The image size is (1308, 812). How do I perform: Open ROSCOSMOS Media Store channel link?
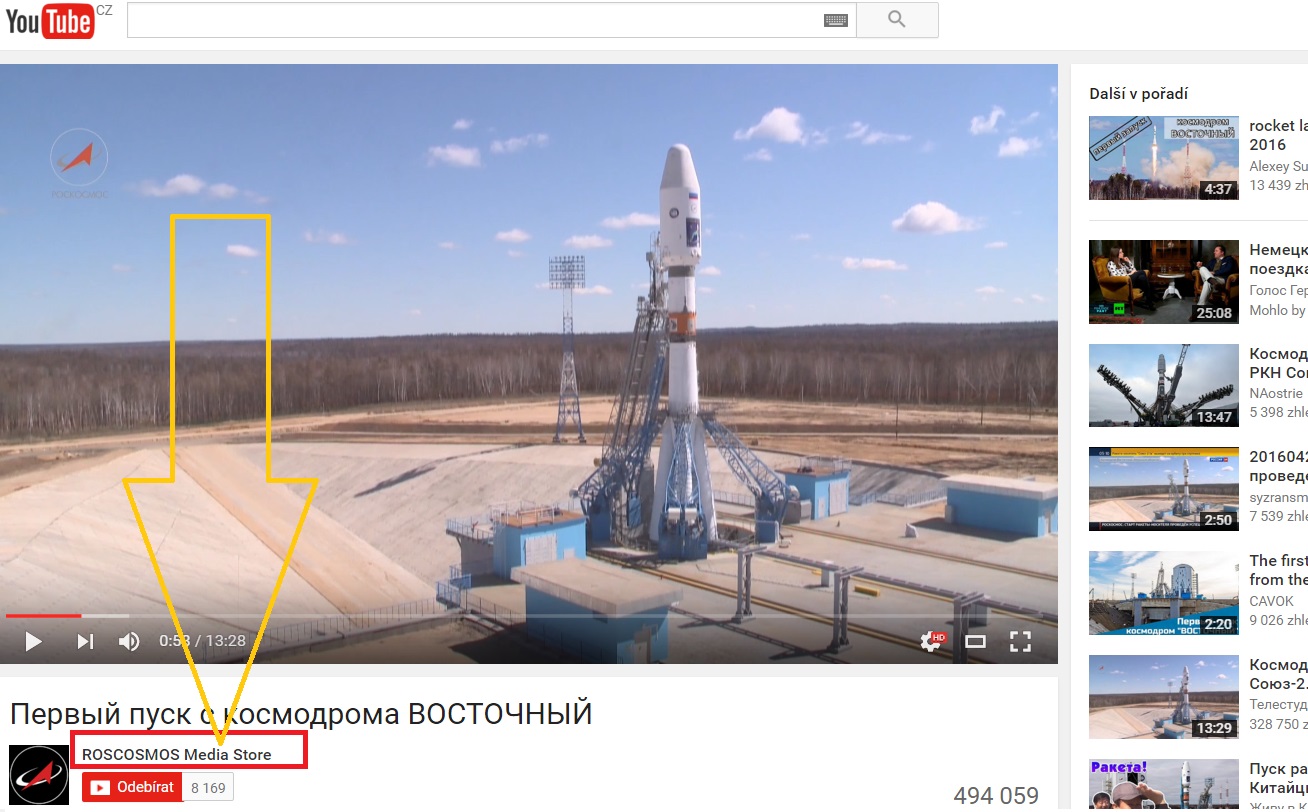177,754
